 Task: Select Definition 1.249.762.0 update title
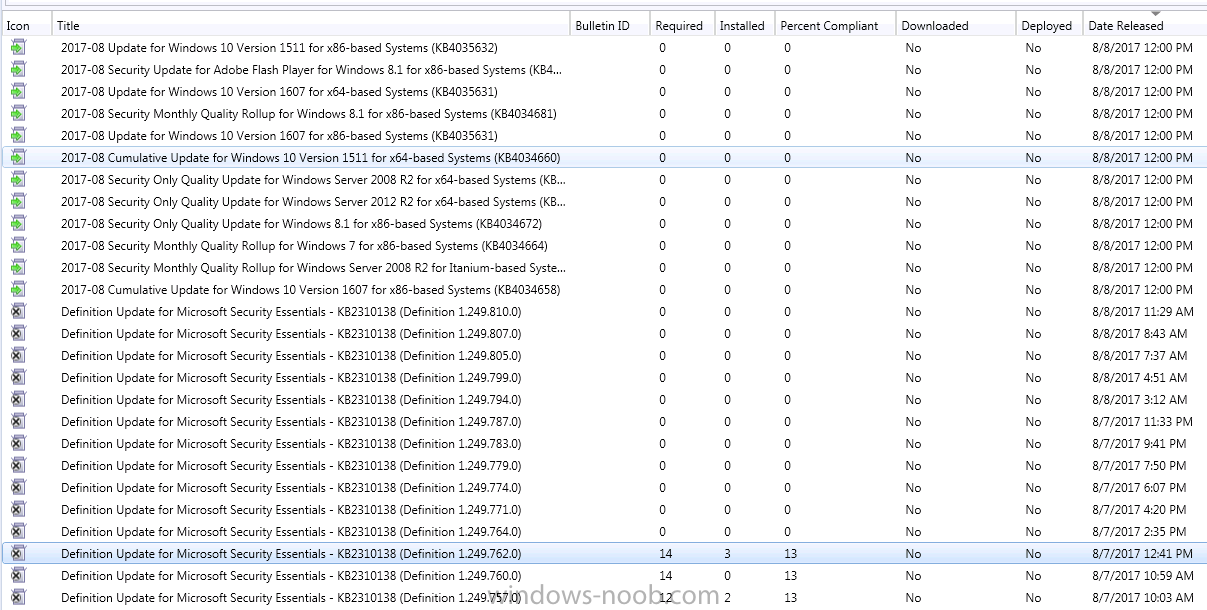tap(291, 554)
